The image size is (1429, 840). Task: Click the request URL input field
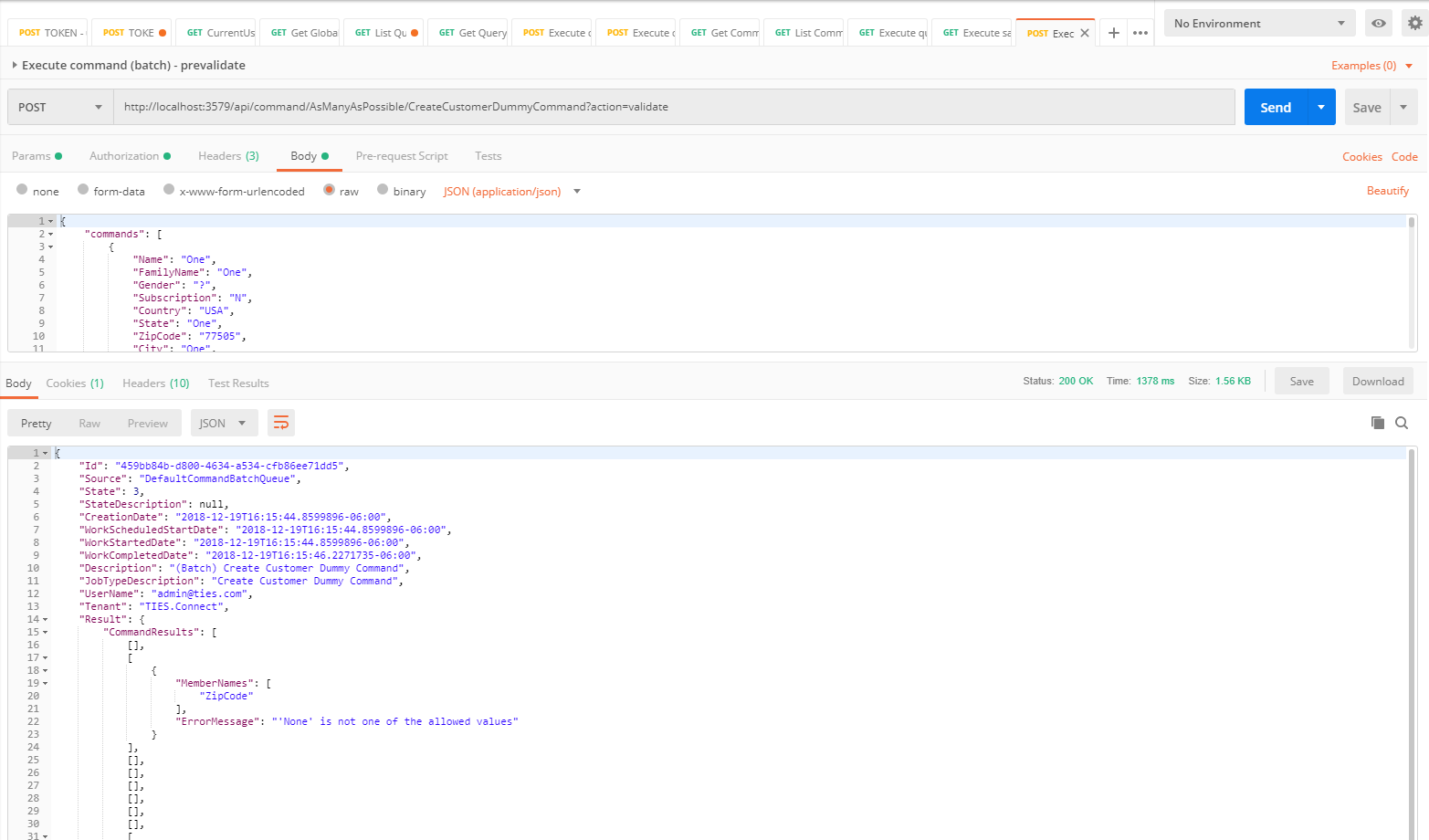pos(674,107)
